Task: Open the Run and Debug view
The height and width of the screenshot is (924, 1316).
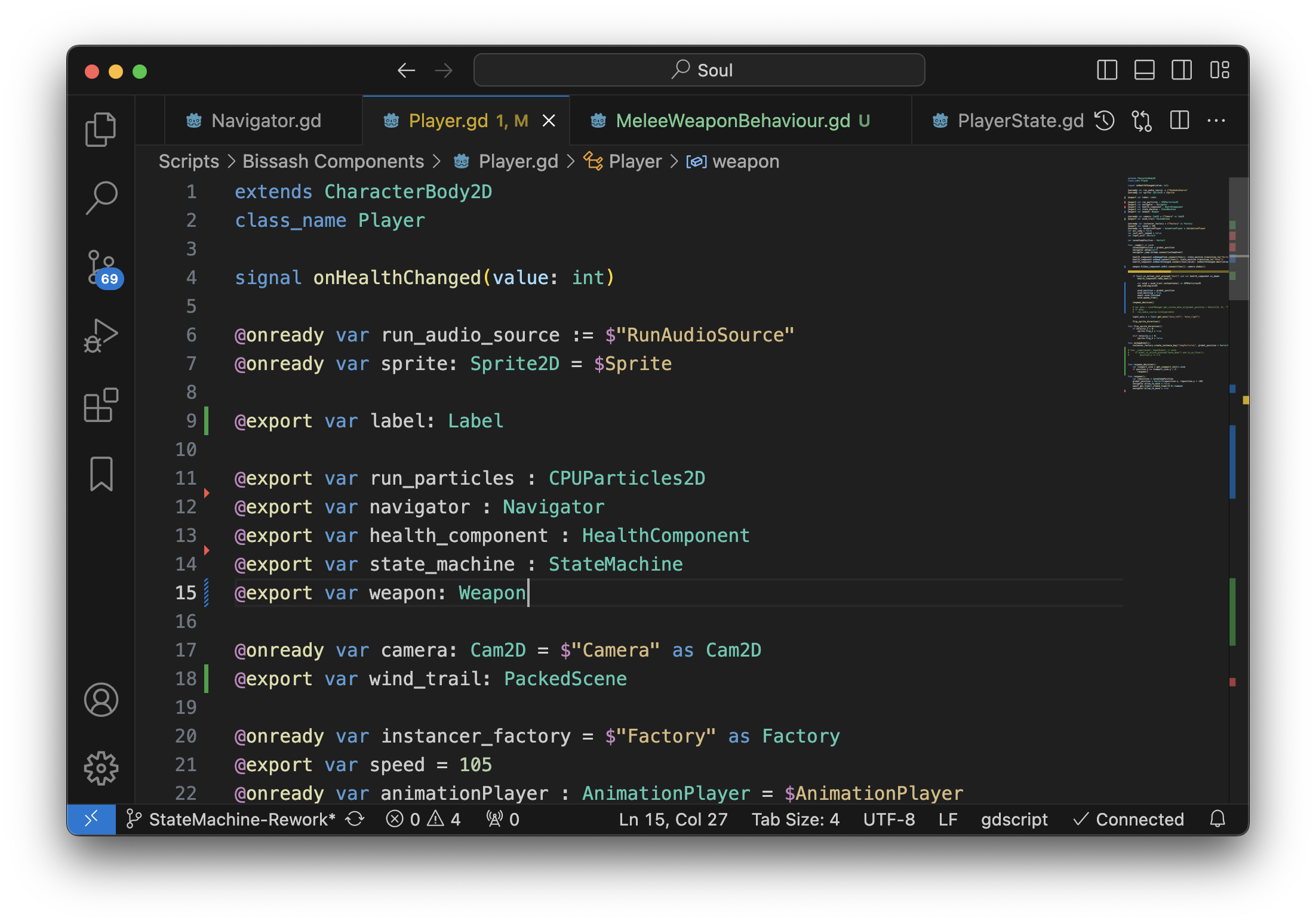Action: (100, 335)
